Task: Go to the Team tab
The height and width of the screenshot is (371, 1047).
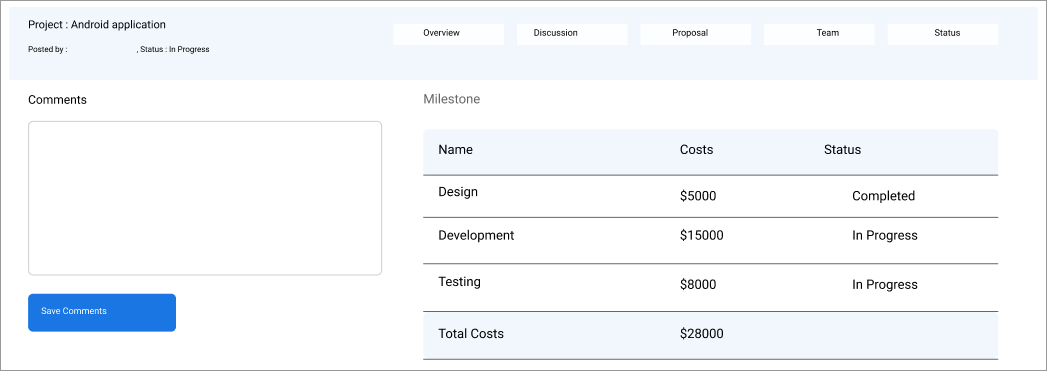Action: pyautogui.click(x=819, y=34)
